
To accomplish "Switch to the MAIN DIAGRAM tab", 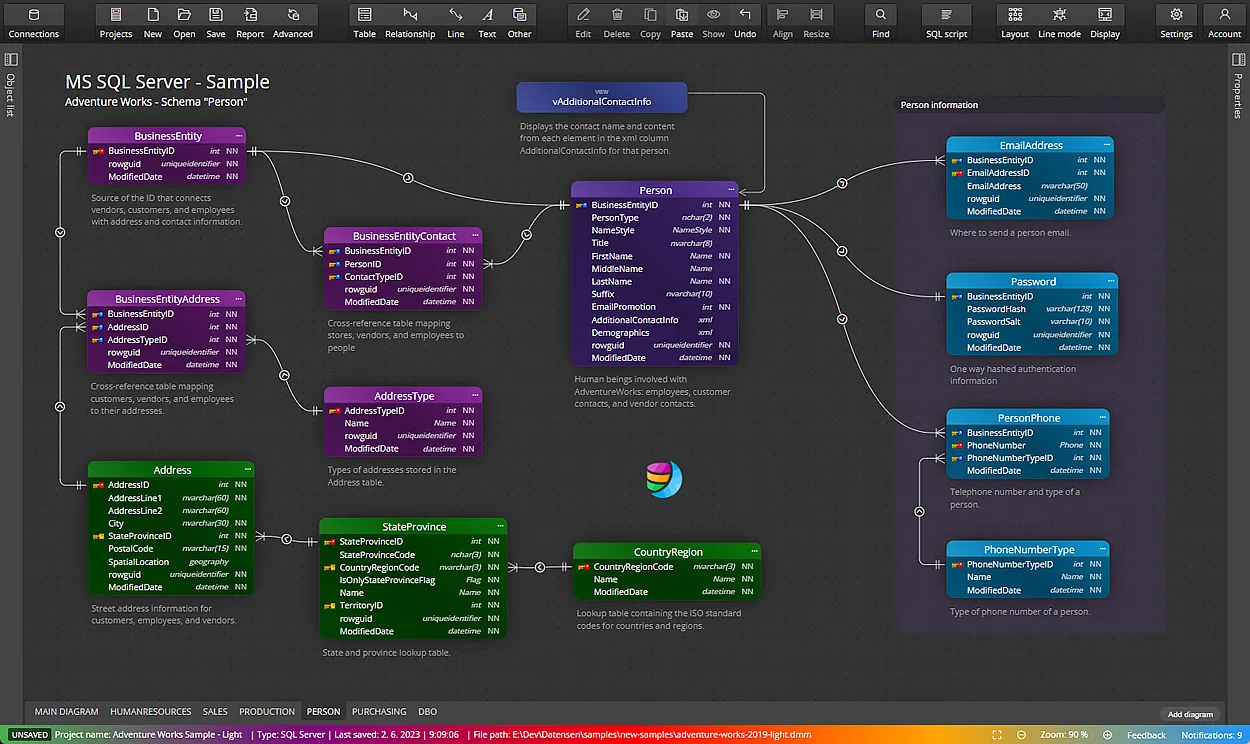I will tap(66, 712).
